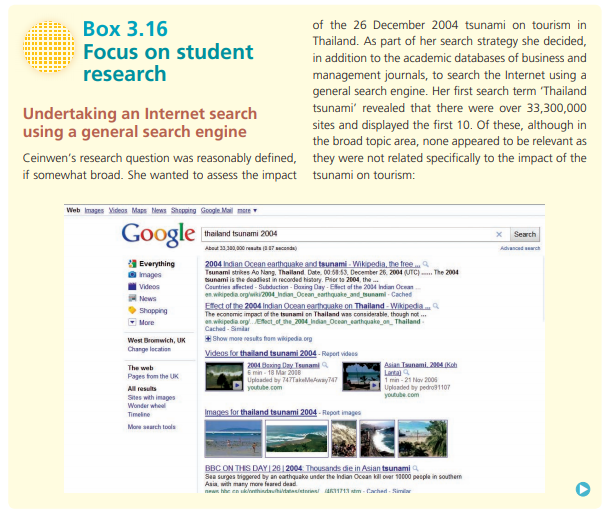
Task: Open the fifth palm tree image thumbnail
Action: click(x=423, y=439)
